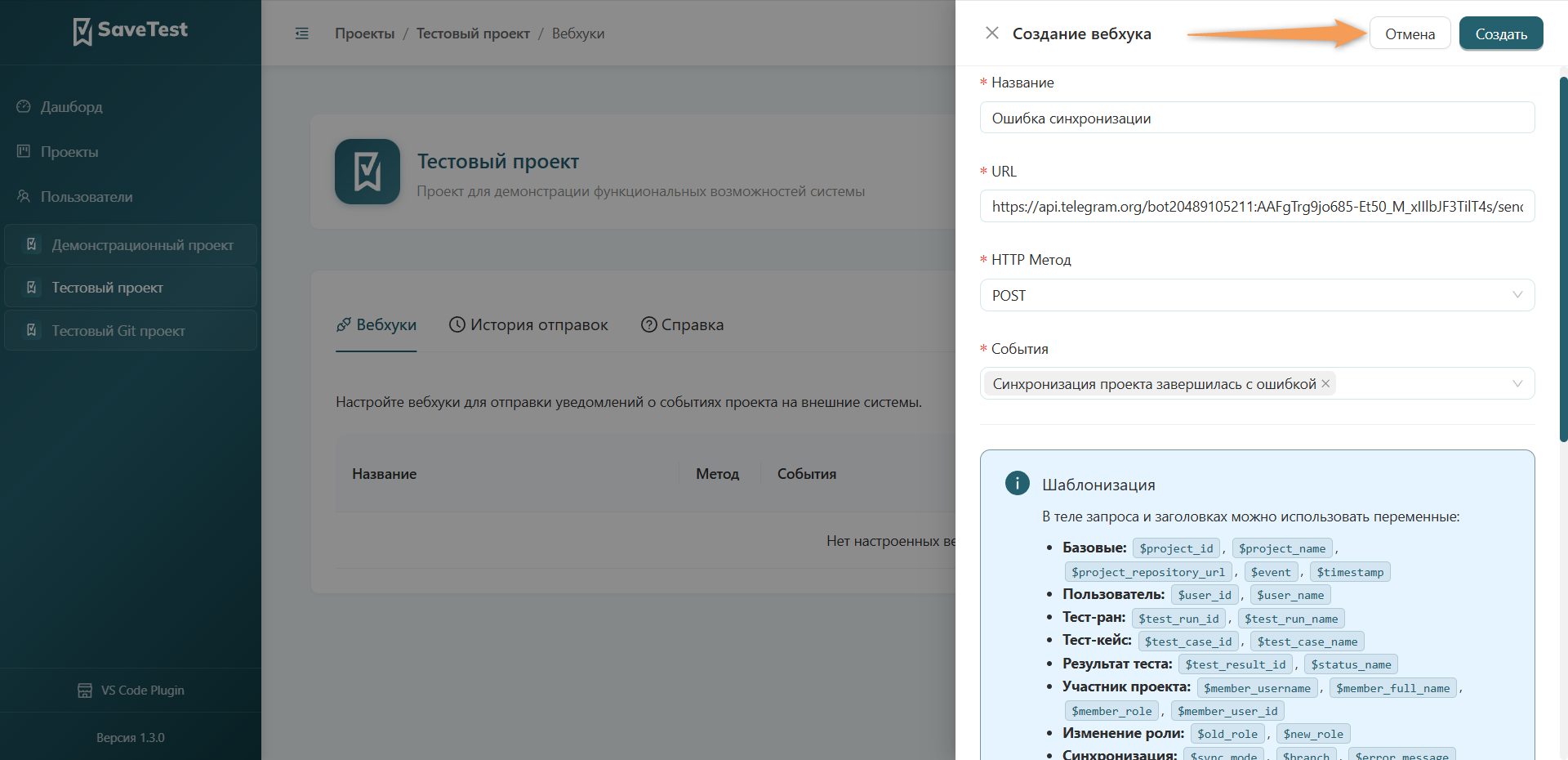
Task: Open Dashboard via its sidebar icon
Action: 24,106
